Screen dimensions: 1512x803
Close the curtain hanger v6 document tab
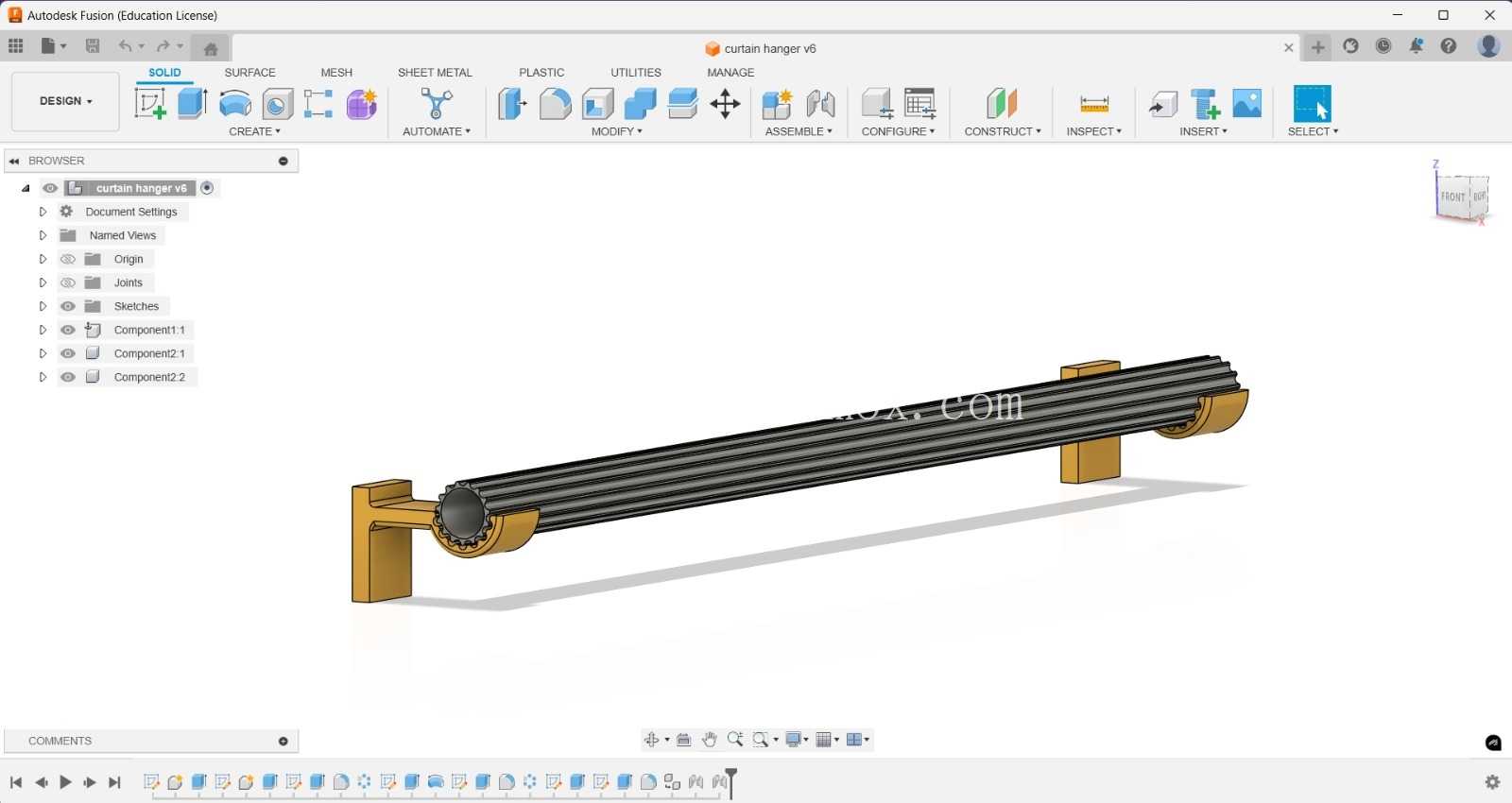[1288, 47]
